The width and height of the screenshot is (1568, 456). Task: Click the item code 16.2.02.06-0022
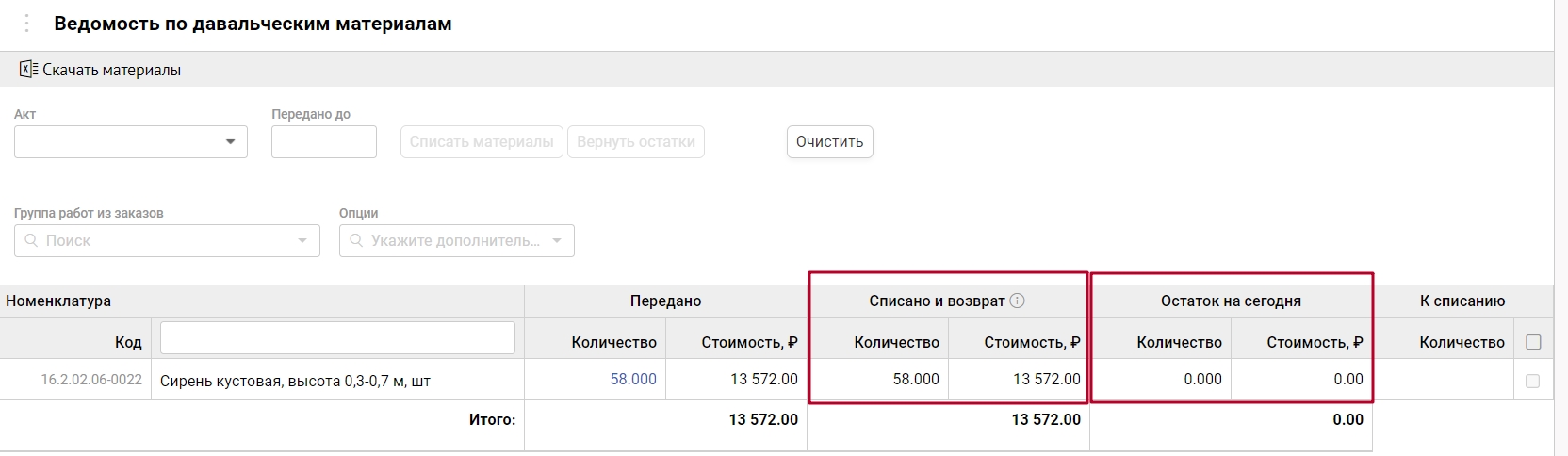coord(90,380)
